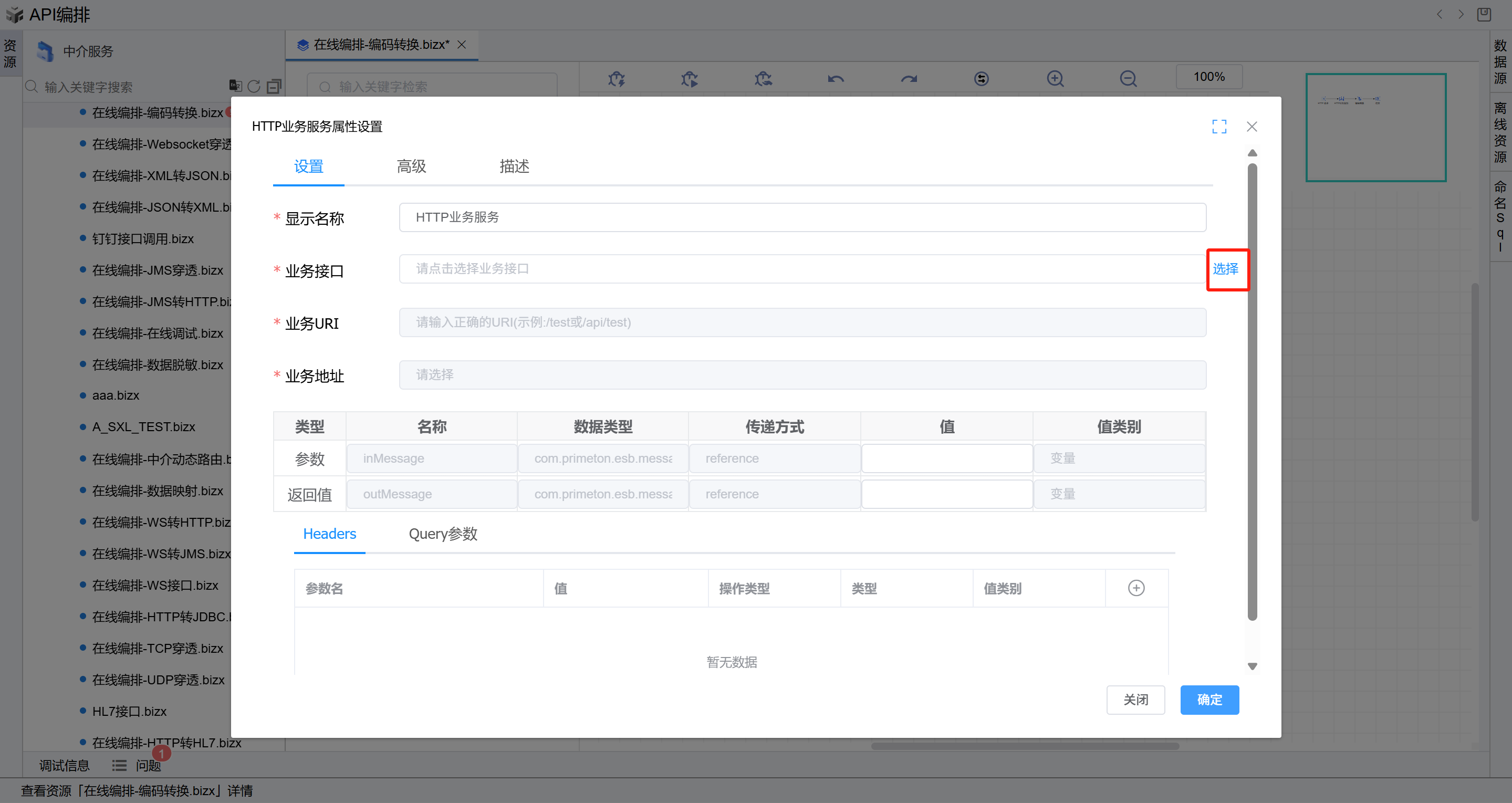Switch to the Query参数 tab
This screenshot has width=1512, height=803.
(443, 534)
